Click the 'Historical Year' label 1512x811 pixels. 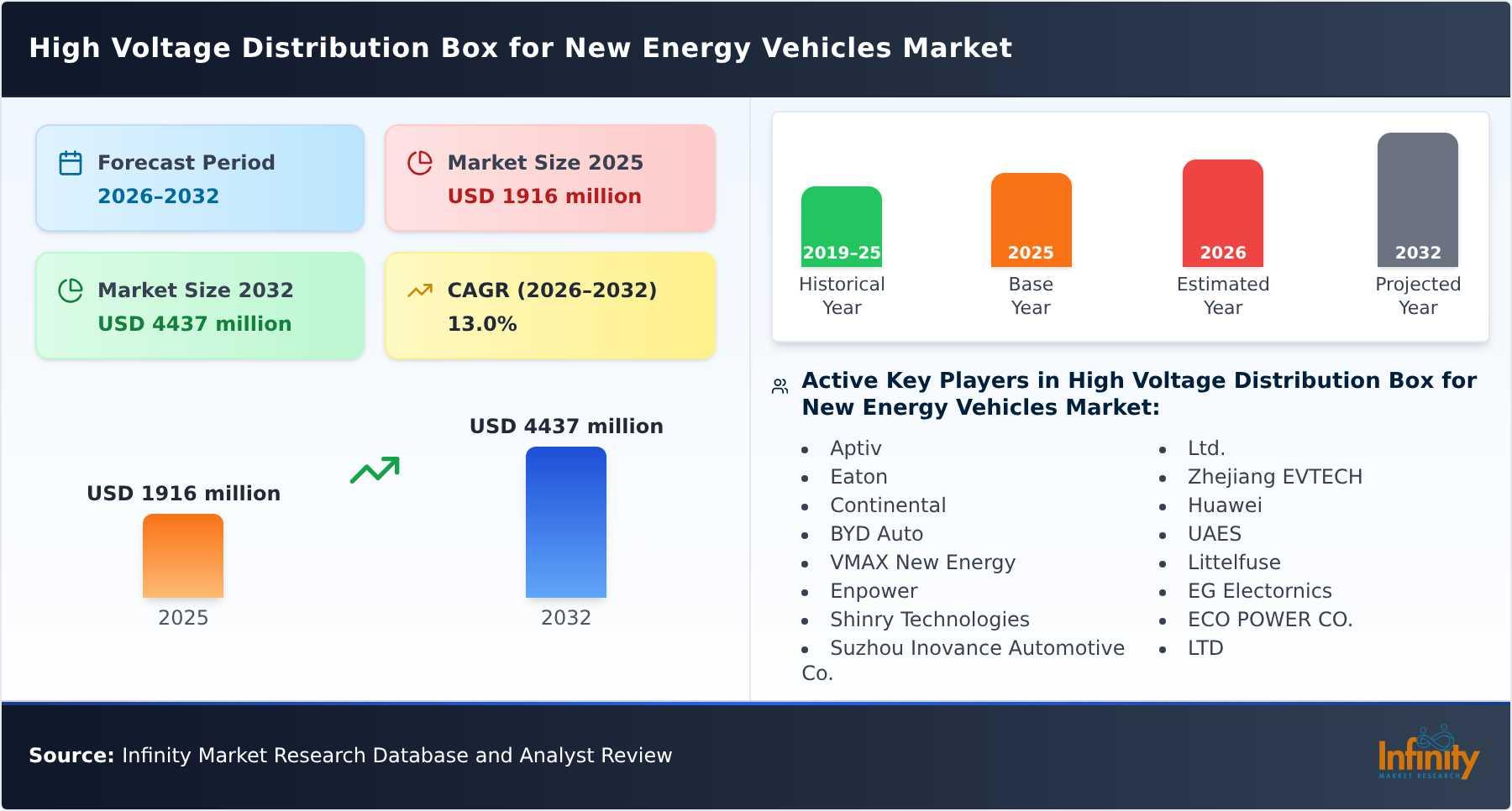click(842, 296)
